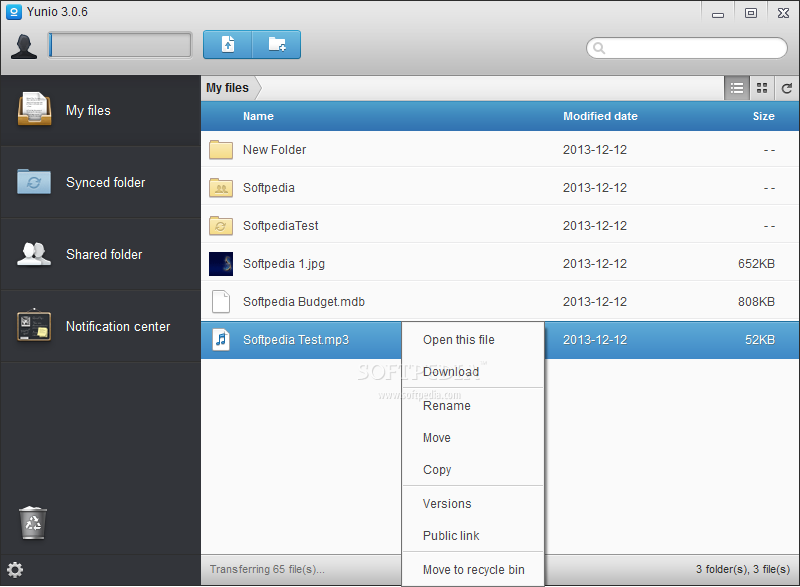Select the New Folder row name
Screen dimensions: 800x587
[274, 149]
